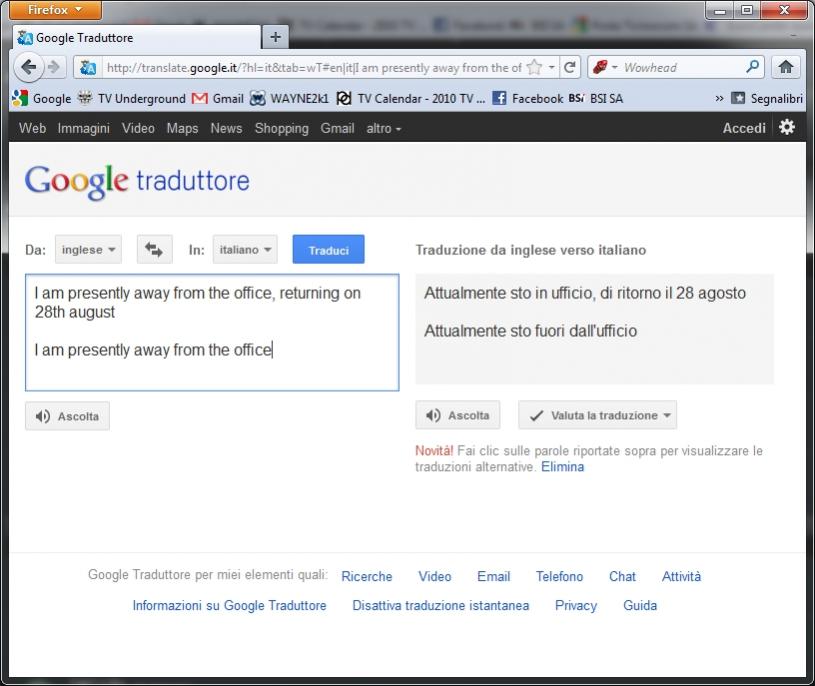Click the Reload page icon
The width and height of the screenshot is (815, 686).
(570, 67)
